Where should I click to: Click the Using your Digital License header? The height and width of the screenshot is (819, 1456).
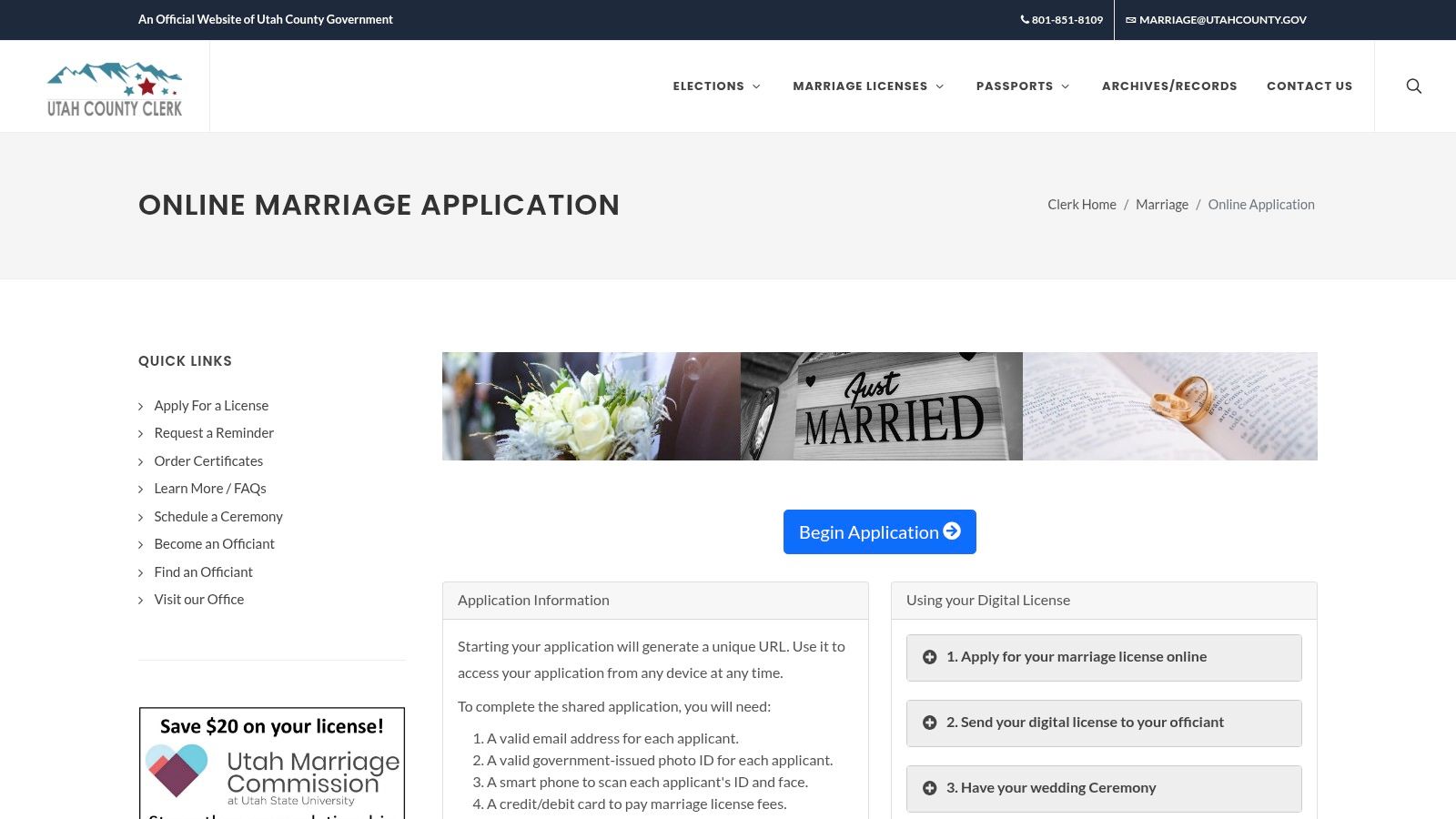point(1104,601)
